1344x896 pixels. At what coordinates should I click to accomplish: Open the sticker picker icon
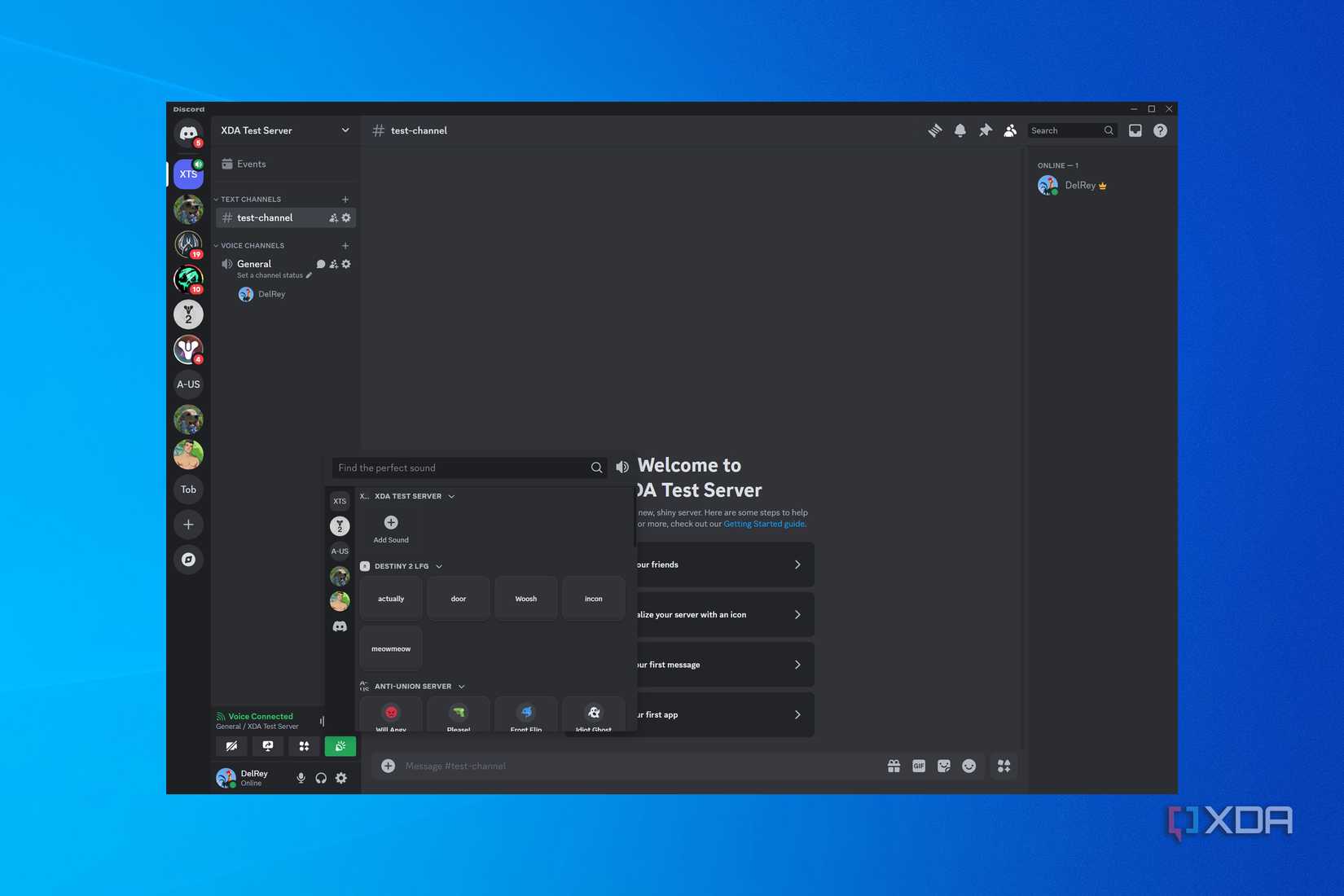pos(943,766)
